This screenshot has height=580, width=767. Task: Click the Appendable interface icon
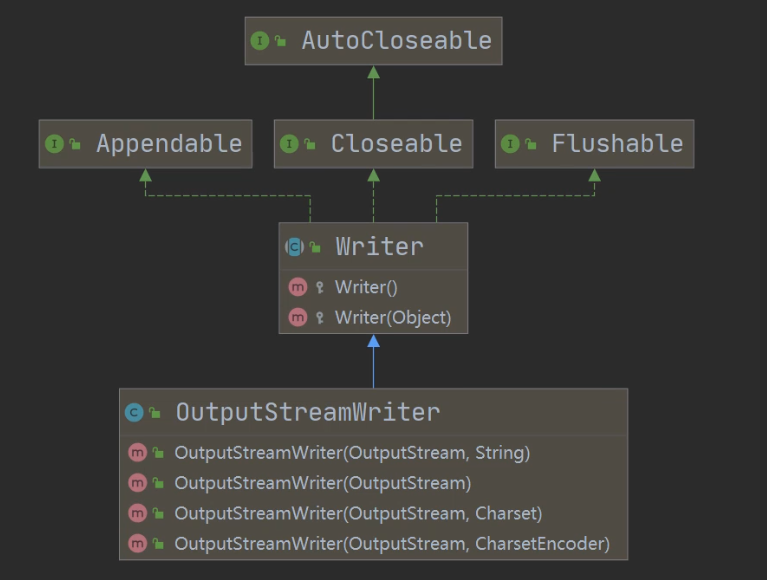[54, 144]
